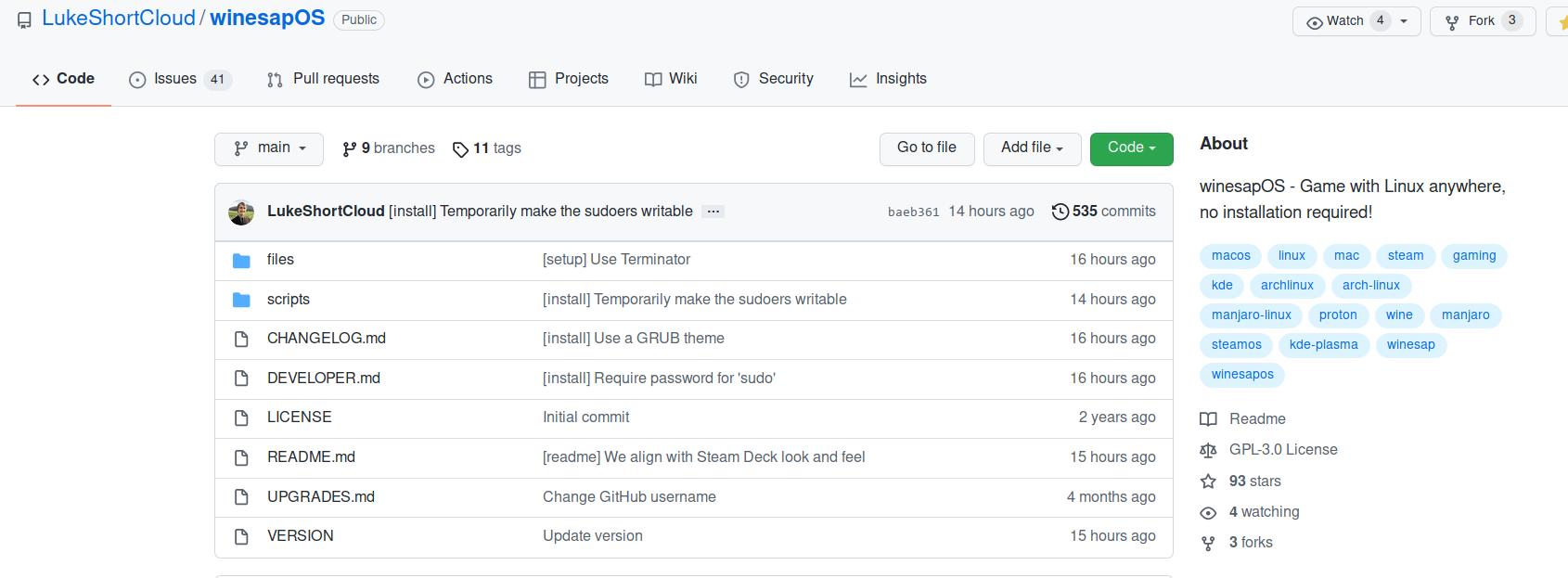1568x578 pixels.
Task: Click the star icon beside 93 stars
Action: click(1208, 482)
